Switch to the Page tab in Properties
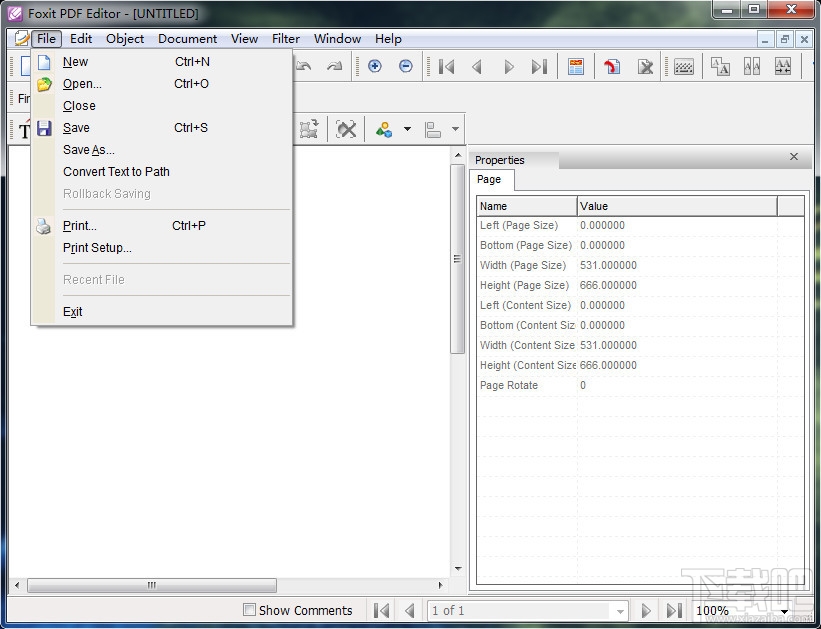The width and height of the screenshot is (821, 629). pos(490,180)
